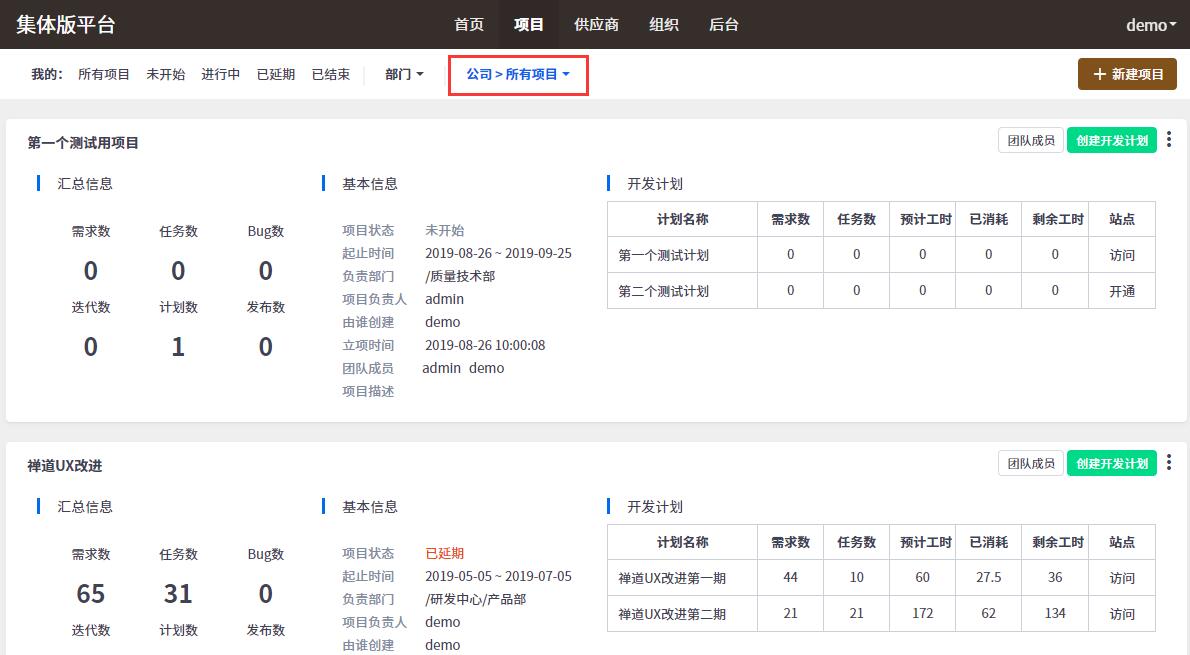Click 需求数 value 65

tap(90, 594)
